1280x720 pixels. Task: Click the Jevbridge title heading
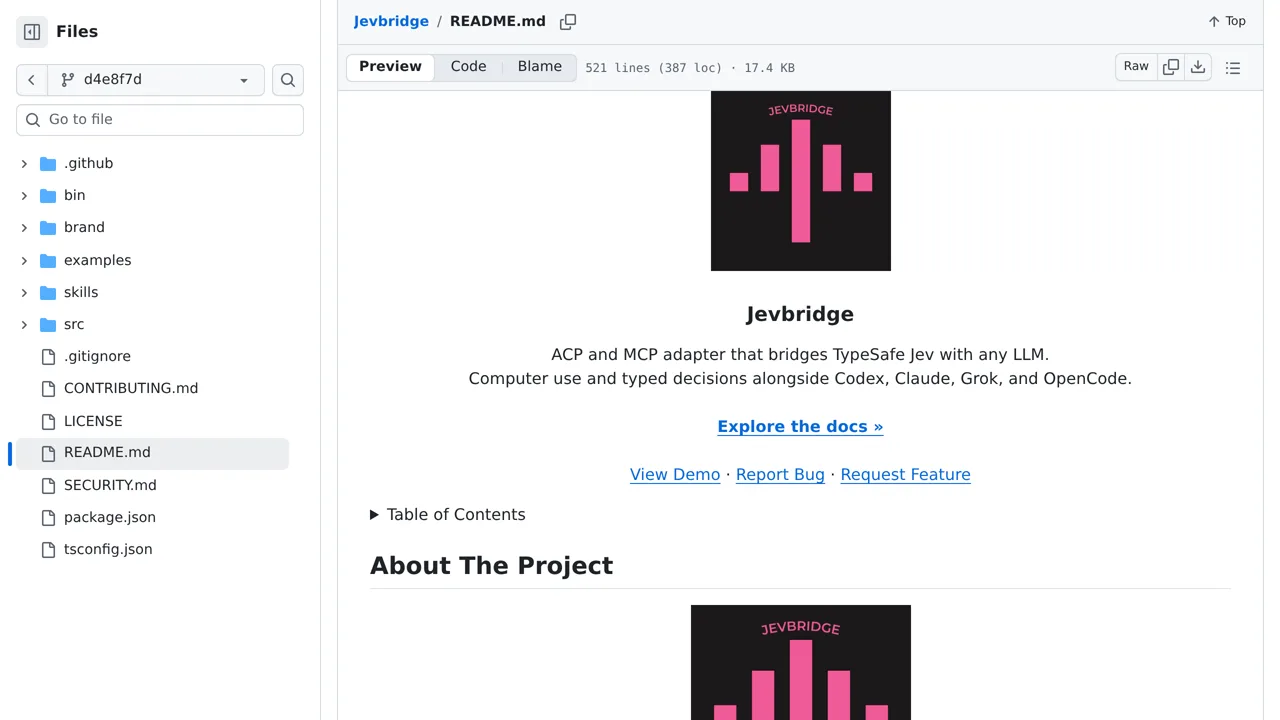pos(800,314)
